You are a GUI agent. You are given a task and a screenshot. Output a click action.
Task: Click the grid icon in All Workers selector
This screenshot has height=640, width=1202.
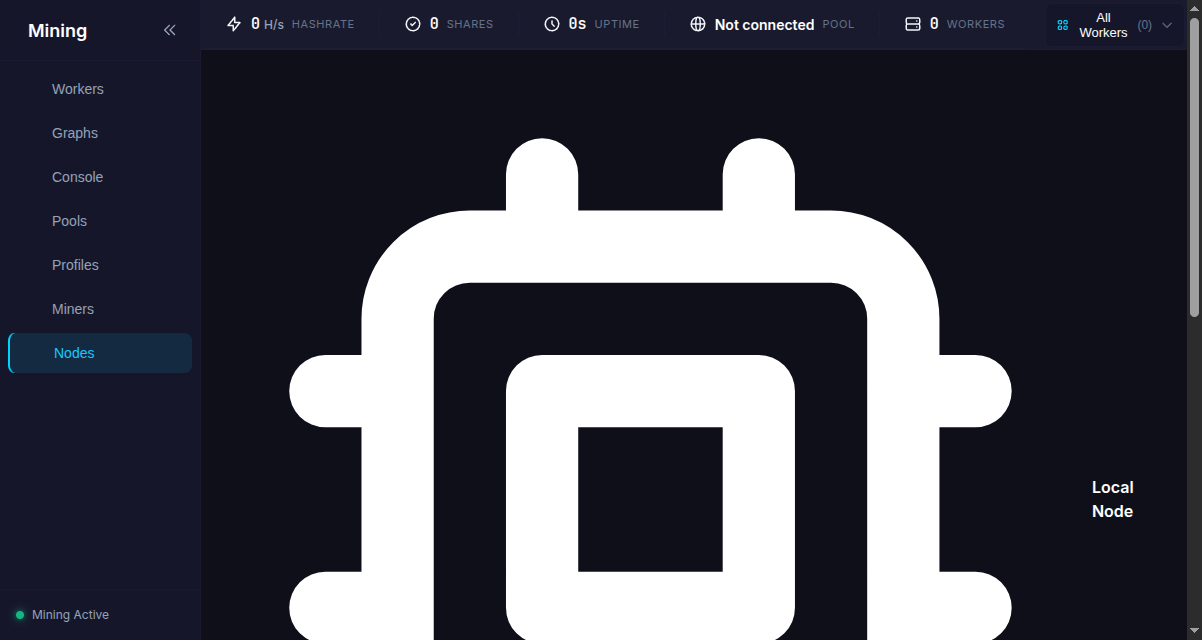(1063, 25)
